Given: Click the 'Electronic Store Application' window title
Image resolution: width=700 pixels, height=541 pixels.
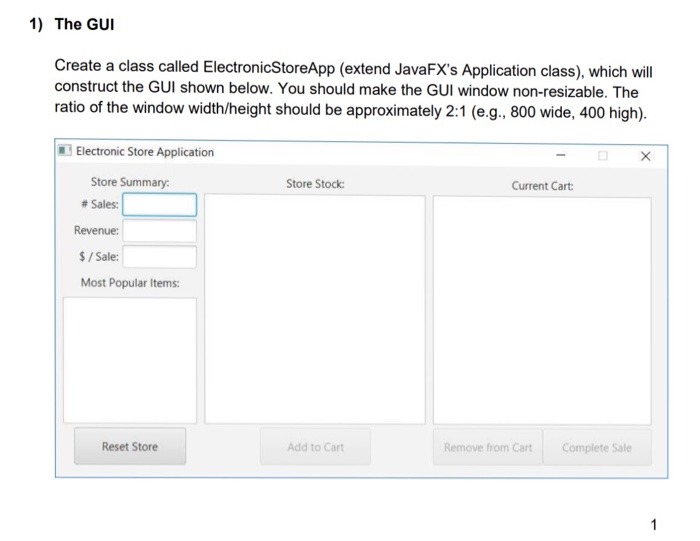Looking at the screenshot, I should (x=145, y=152).
